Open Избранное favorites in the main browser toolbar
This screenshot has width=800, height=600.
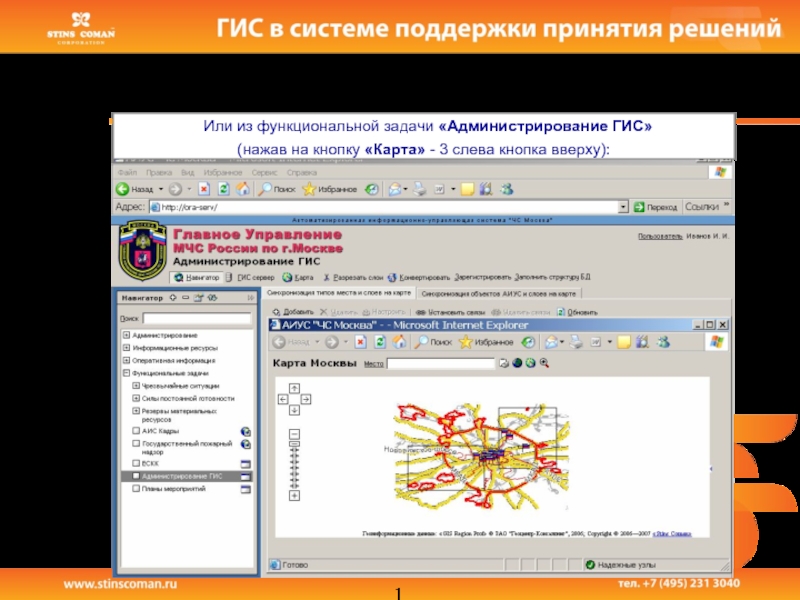coord(330,189)
